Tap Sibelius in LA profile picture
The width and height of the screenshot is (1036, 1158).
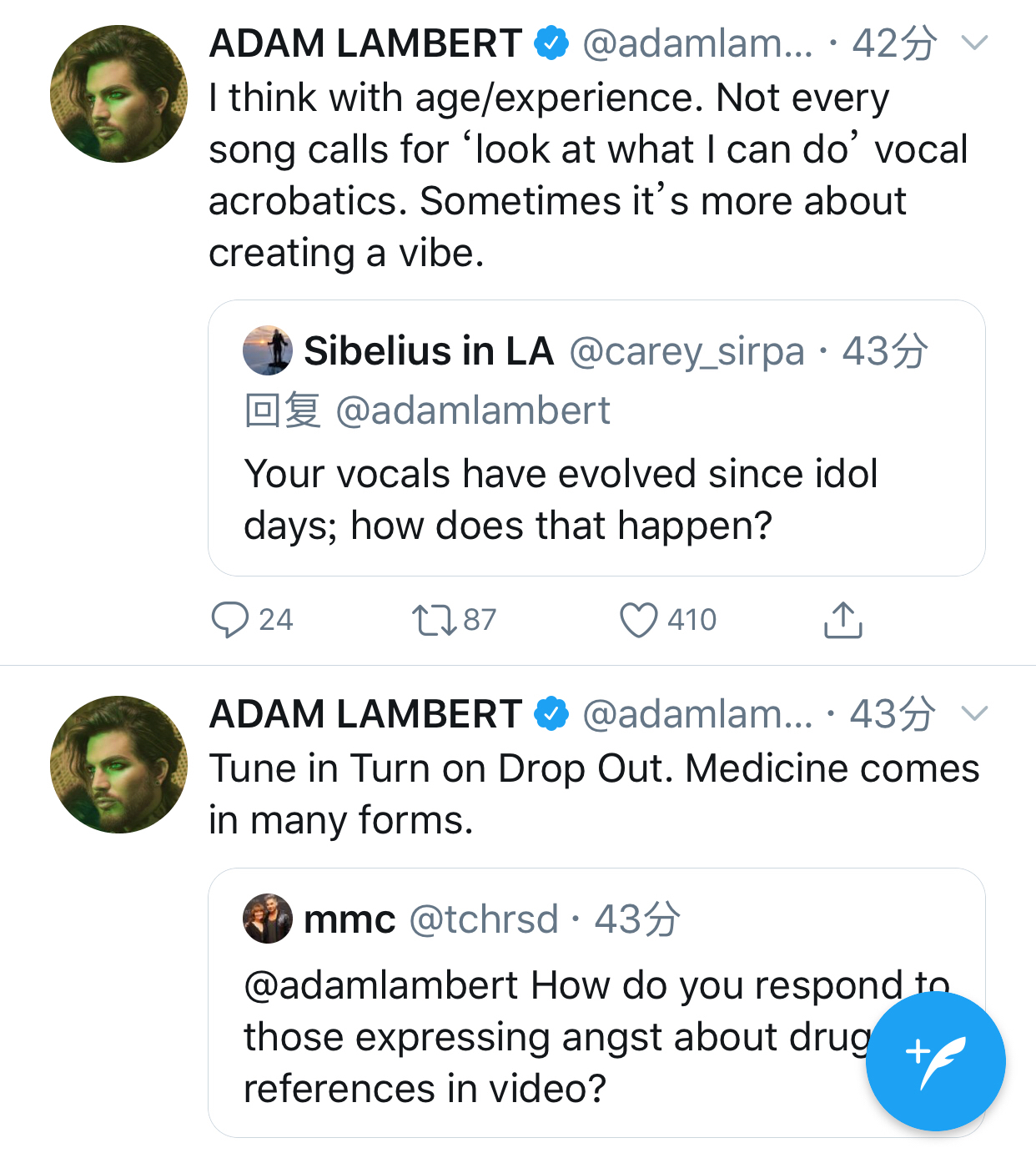click(268, 350)
